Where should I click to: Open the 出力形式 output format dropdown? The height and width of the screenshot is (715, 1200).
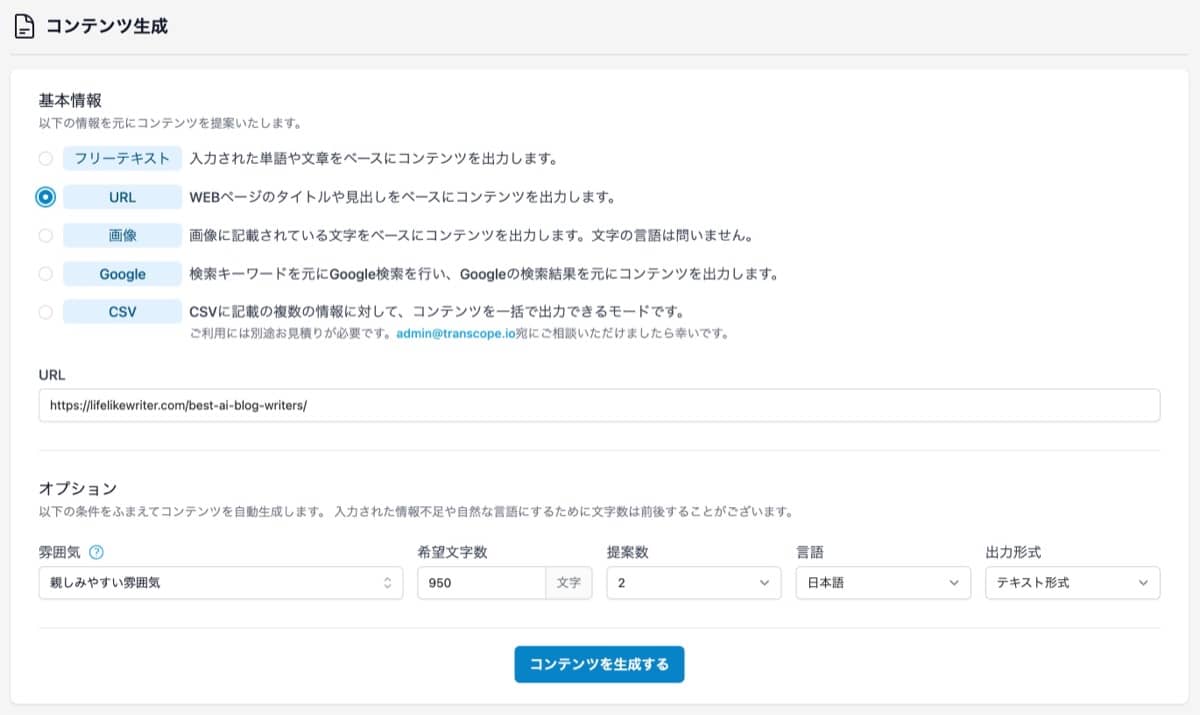1072,583
